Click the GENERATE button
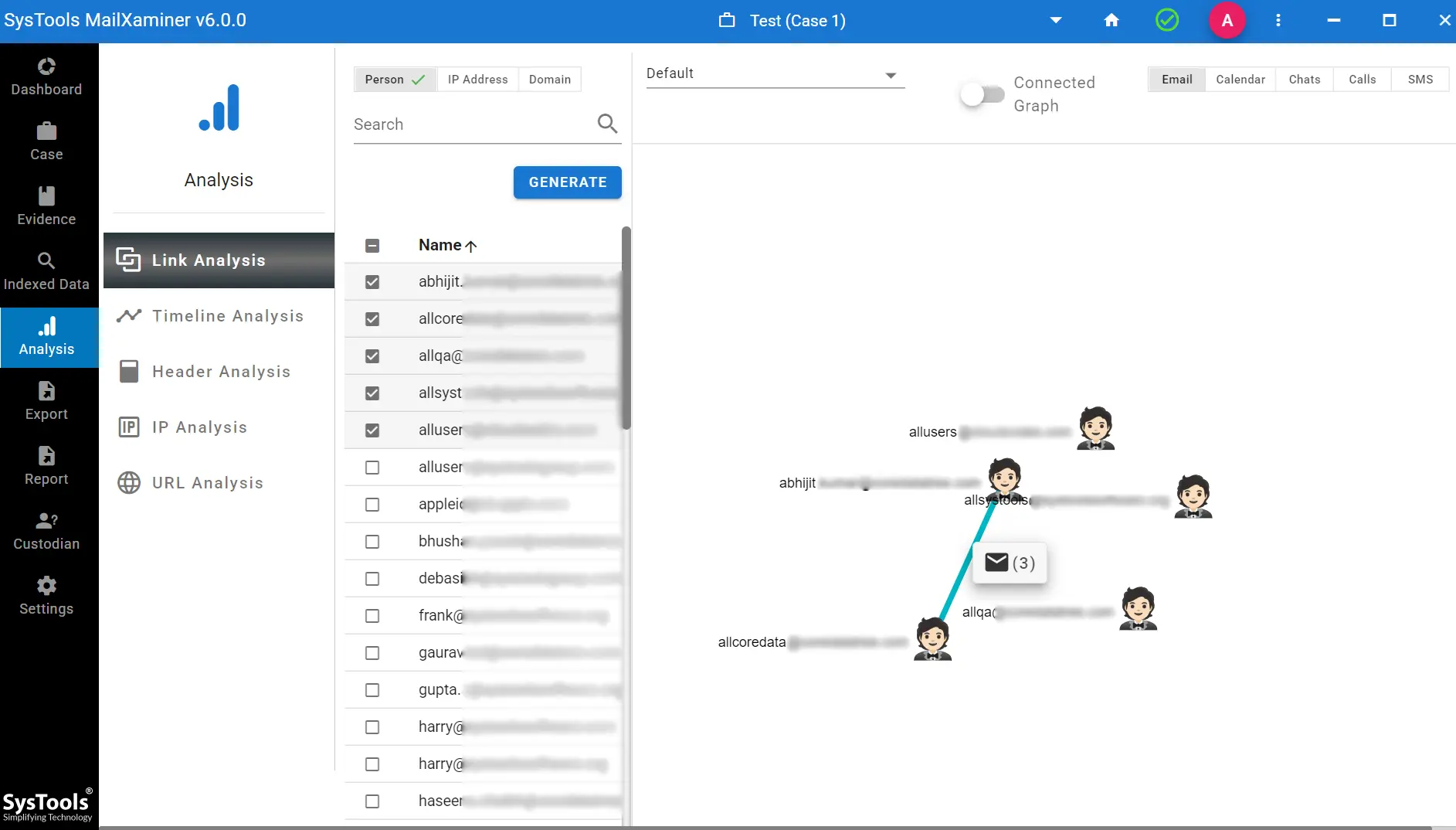The width and height of the screenshot is (1456, 830). 568,182
